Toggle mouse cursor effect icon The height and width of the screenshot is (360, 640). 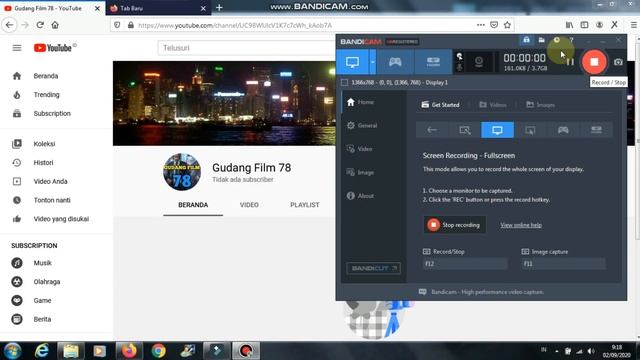(x=460, y=56)
